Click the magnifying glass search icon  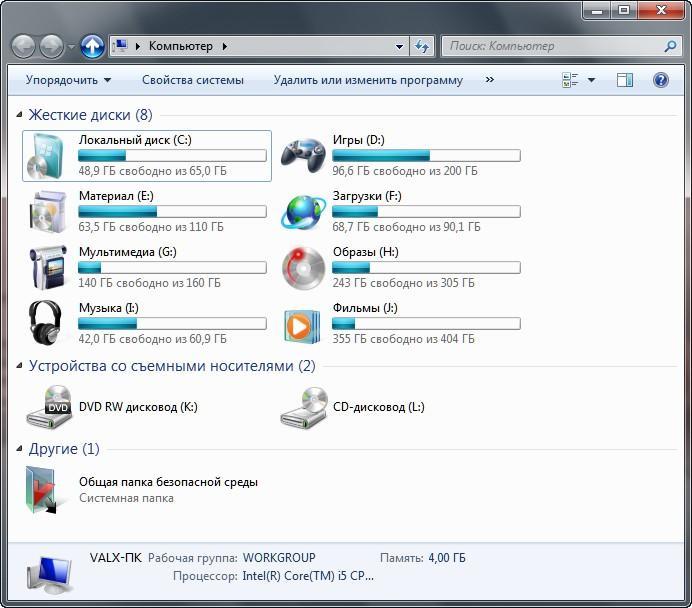(670, 46)
